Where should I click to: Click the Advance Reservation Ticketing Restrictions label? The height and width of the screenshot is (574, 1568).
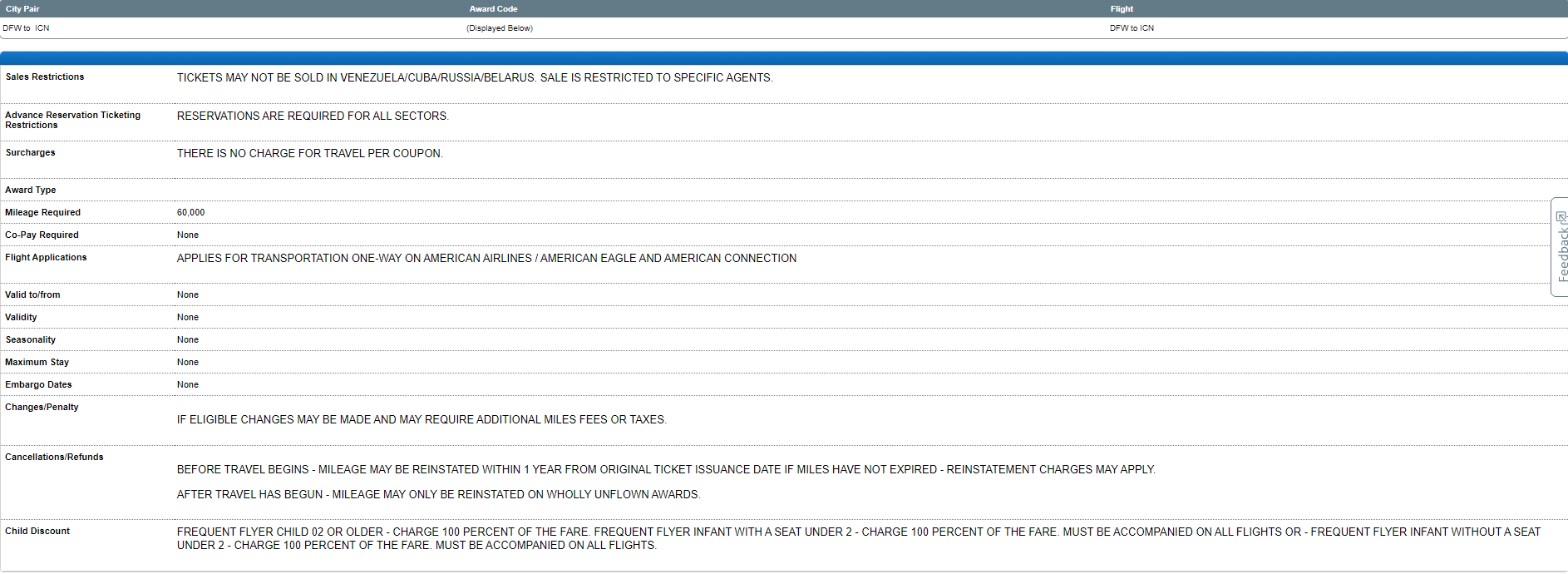pyautogui.click(x=72, y=120)
